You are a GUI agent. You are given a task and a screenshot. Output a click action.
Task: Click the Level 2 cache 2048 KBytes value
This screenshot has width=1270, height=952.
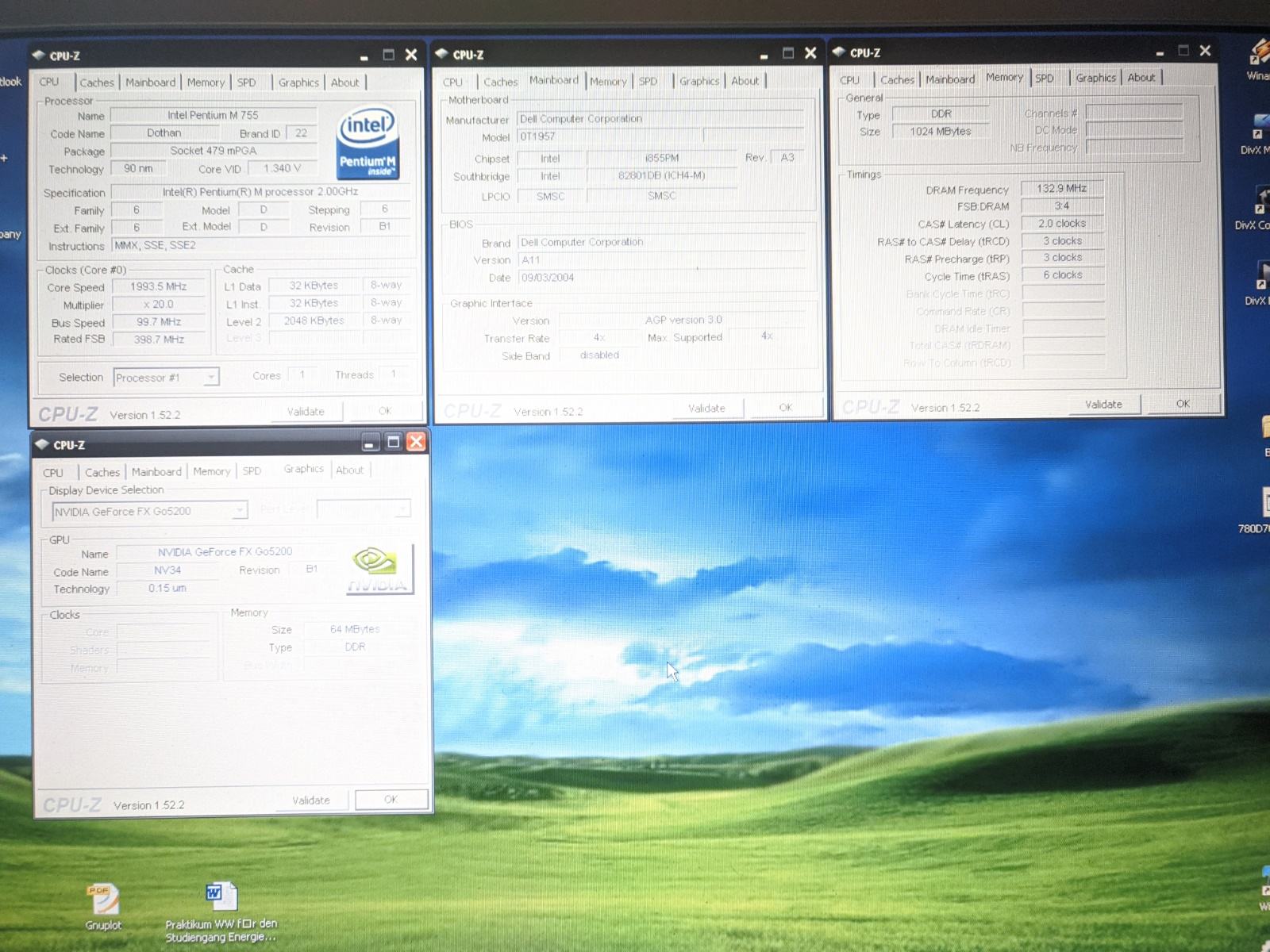tap(314, 321)
